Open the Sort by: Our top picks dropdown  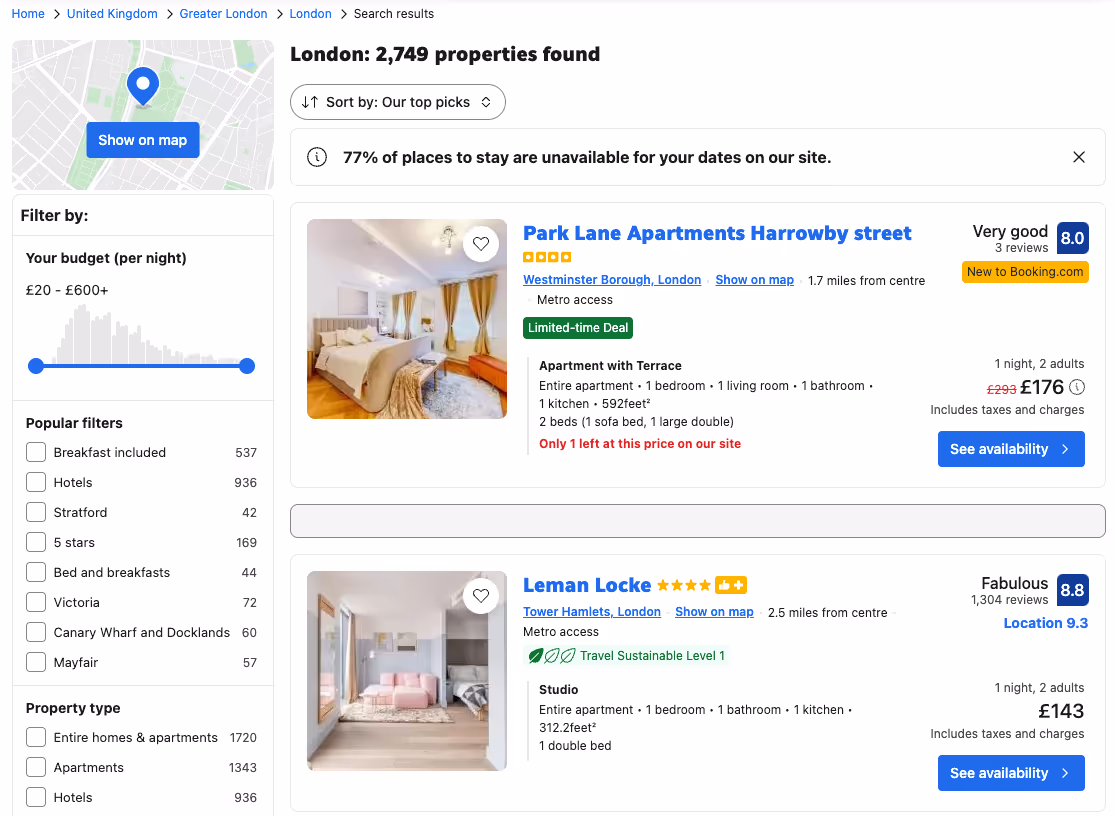tap(398, 102)
